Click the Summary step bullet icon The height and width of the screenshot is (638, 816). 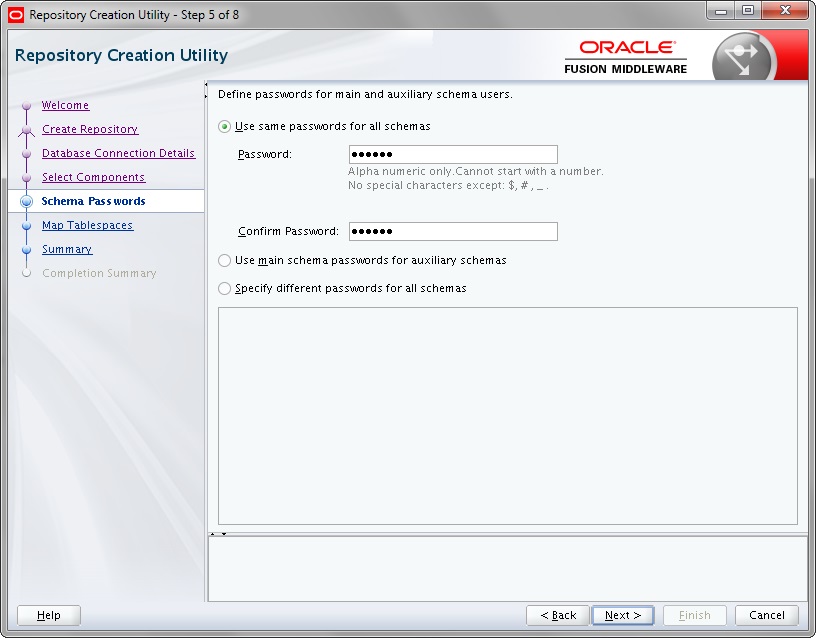27,249
